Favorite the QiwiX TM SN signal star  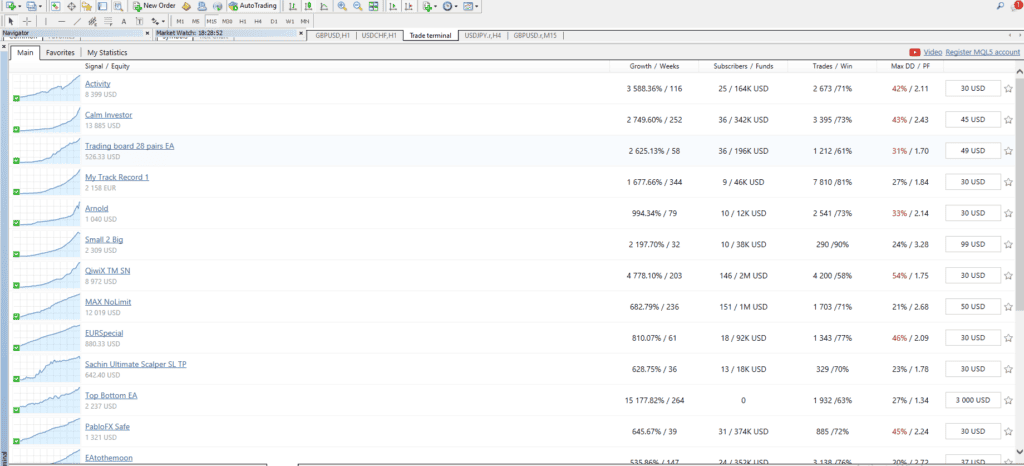(1008, 275)
